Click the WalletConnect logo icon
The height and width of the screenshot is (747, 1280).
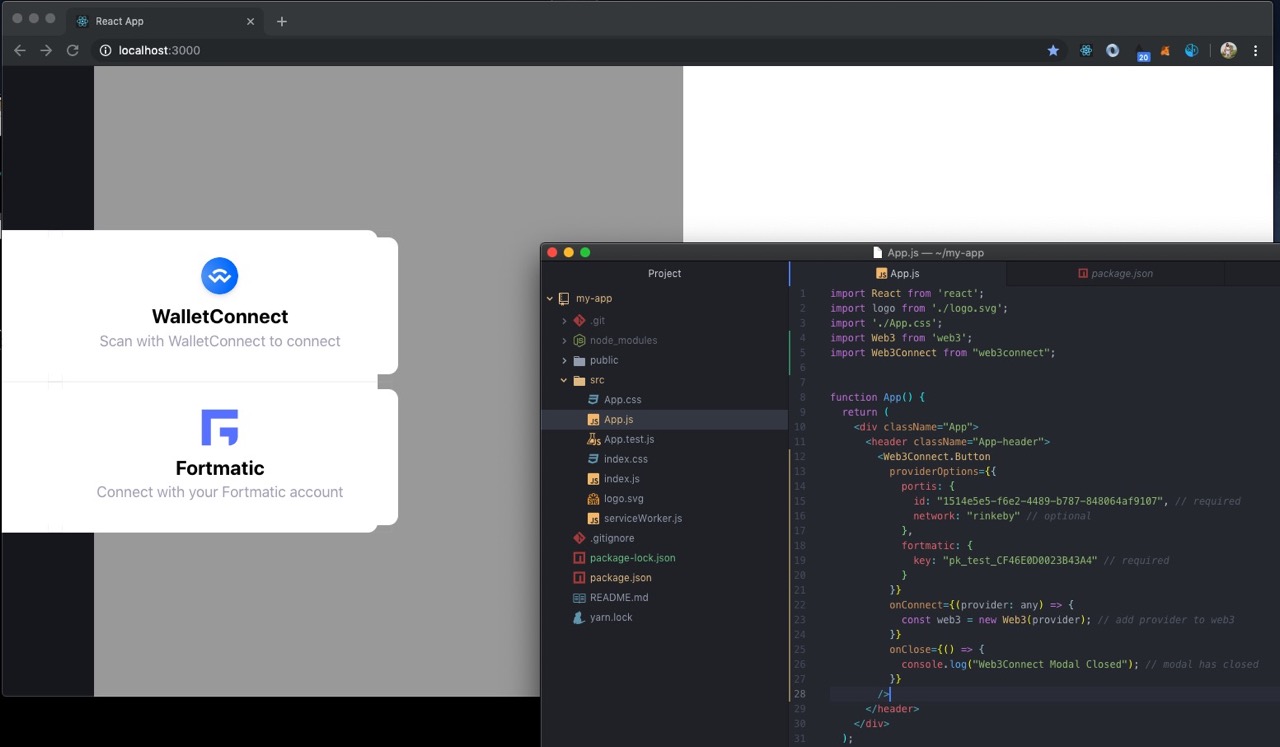click(x=219, y=276)
